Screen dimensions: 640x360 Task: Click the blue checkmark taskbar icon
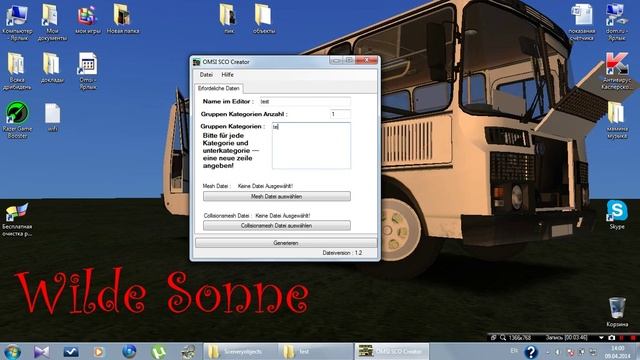click(71, 351)
